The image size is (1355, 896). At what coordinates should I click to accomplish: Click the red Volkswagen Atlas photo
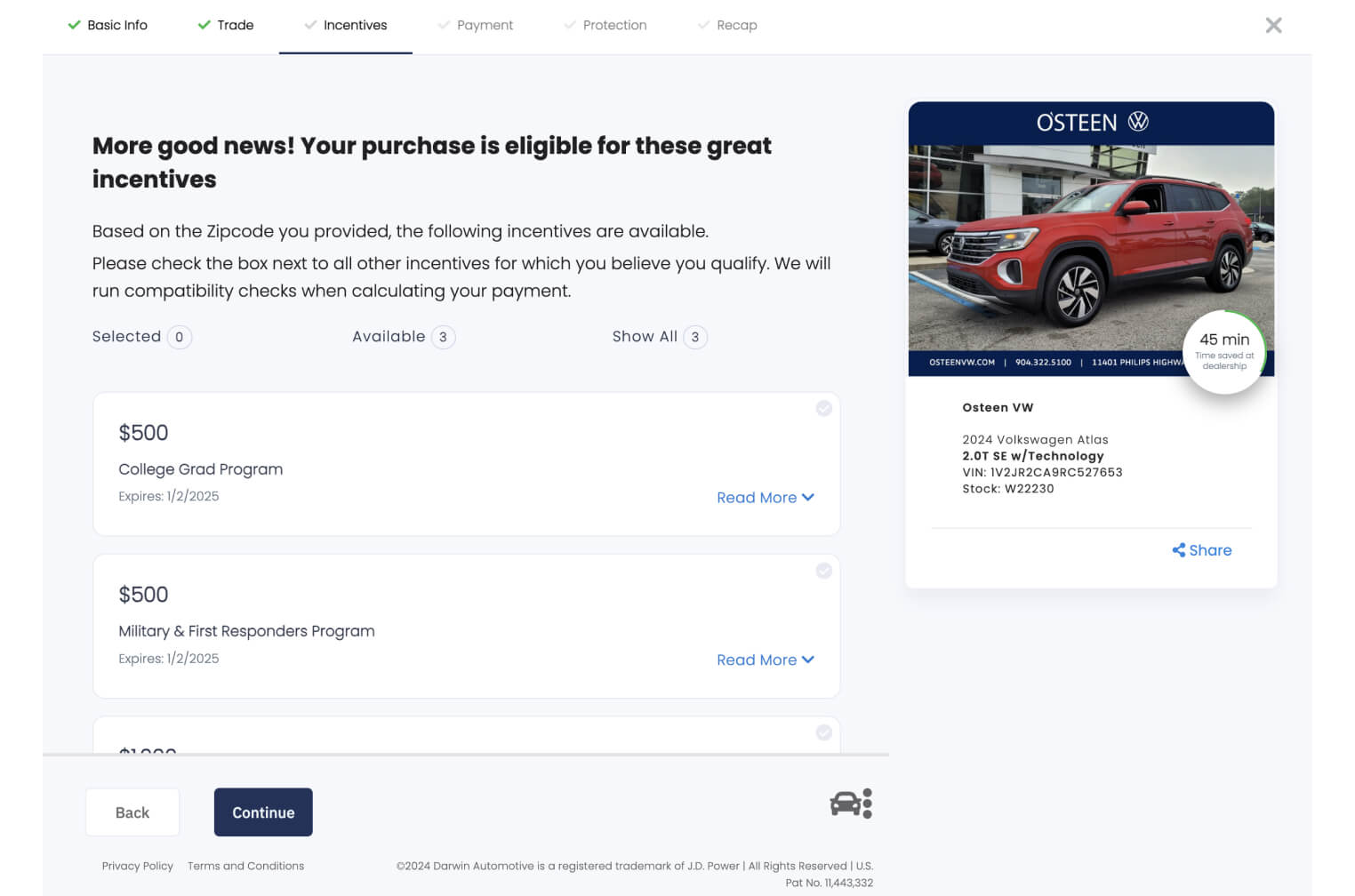pyautogui.click(x=1091, y=246)
